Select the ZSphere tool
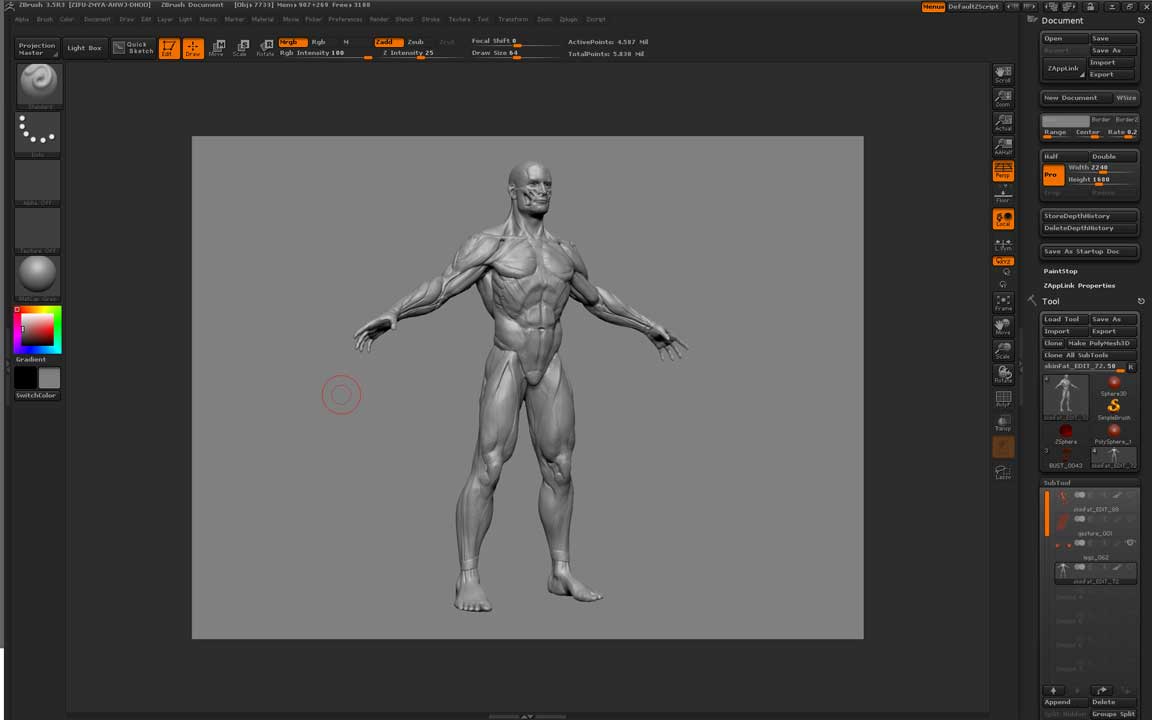 [1066, 433]
